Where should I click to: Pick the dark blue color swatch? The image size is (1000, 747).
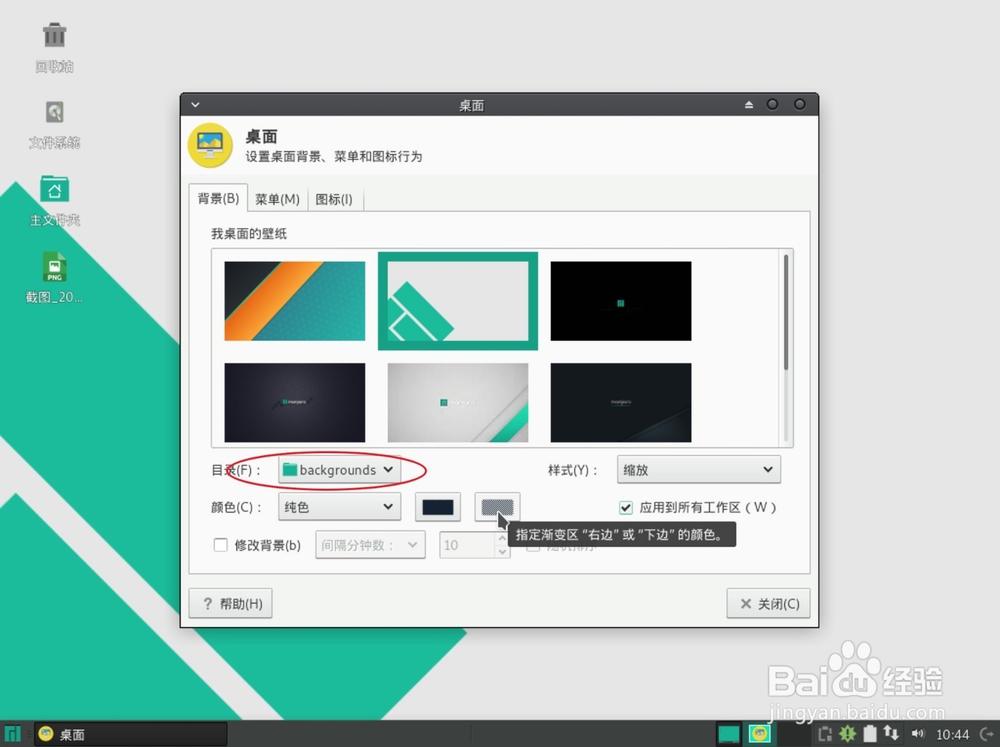pyautogui.click(x=438, y=507)
